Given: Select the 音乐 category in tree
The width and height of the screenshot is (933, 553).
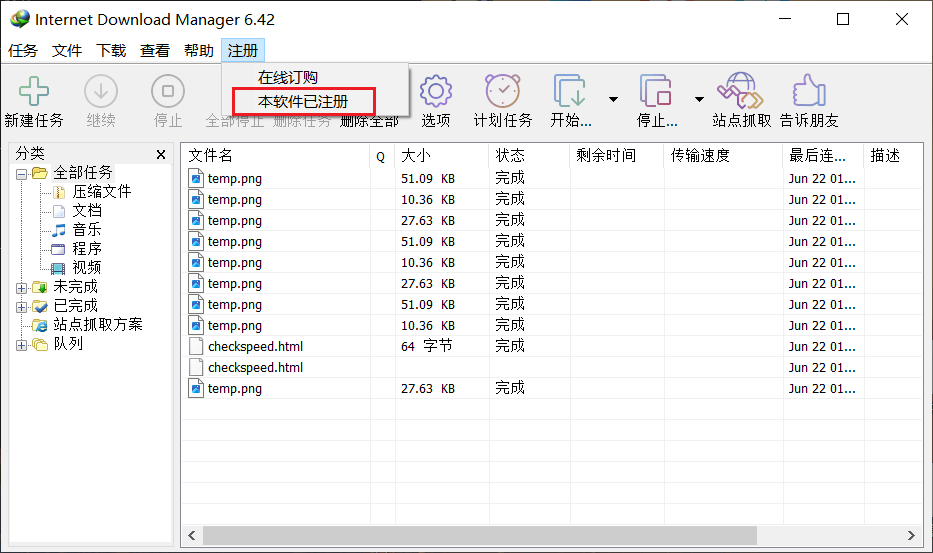Looking at the screenshot, I should [x=86, y=230].
